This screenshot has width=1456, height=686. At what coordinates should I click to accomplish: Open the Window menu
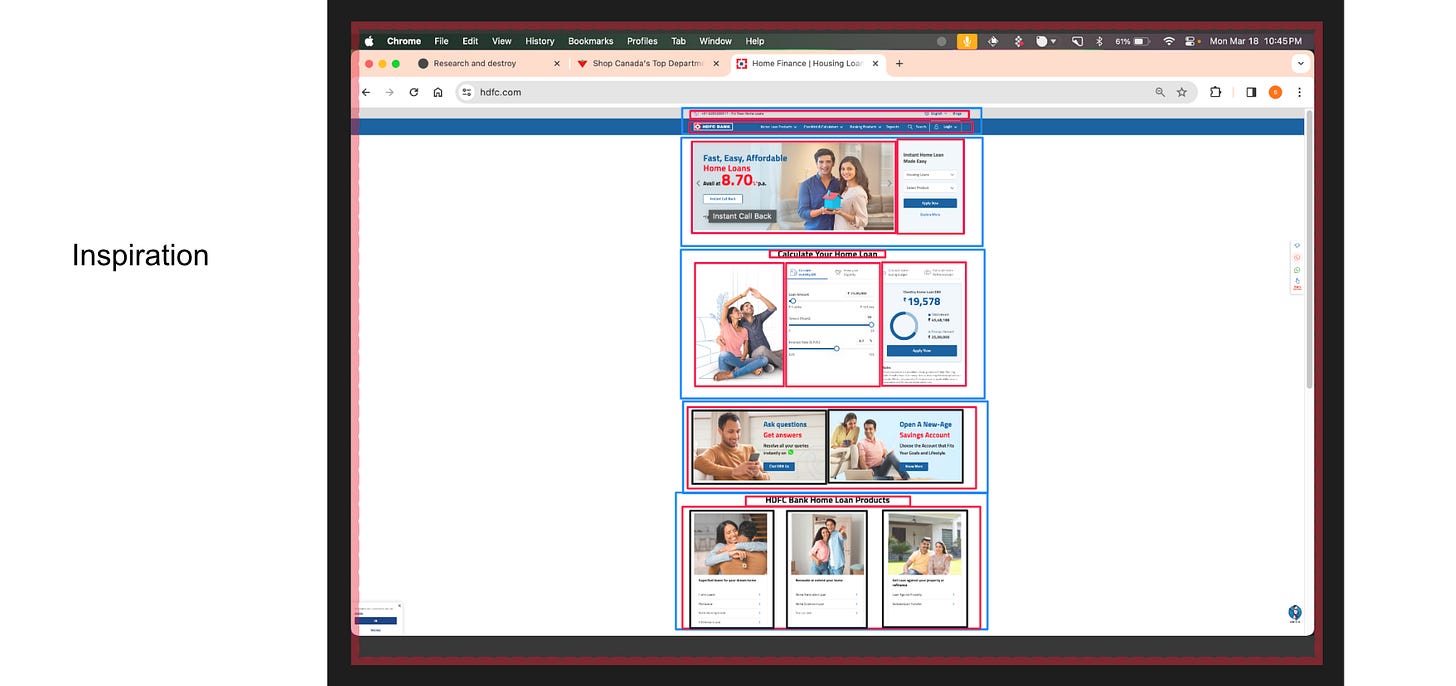click(715, 41)
